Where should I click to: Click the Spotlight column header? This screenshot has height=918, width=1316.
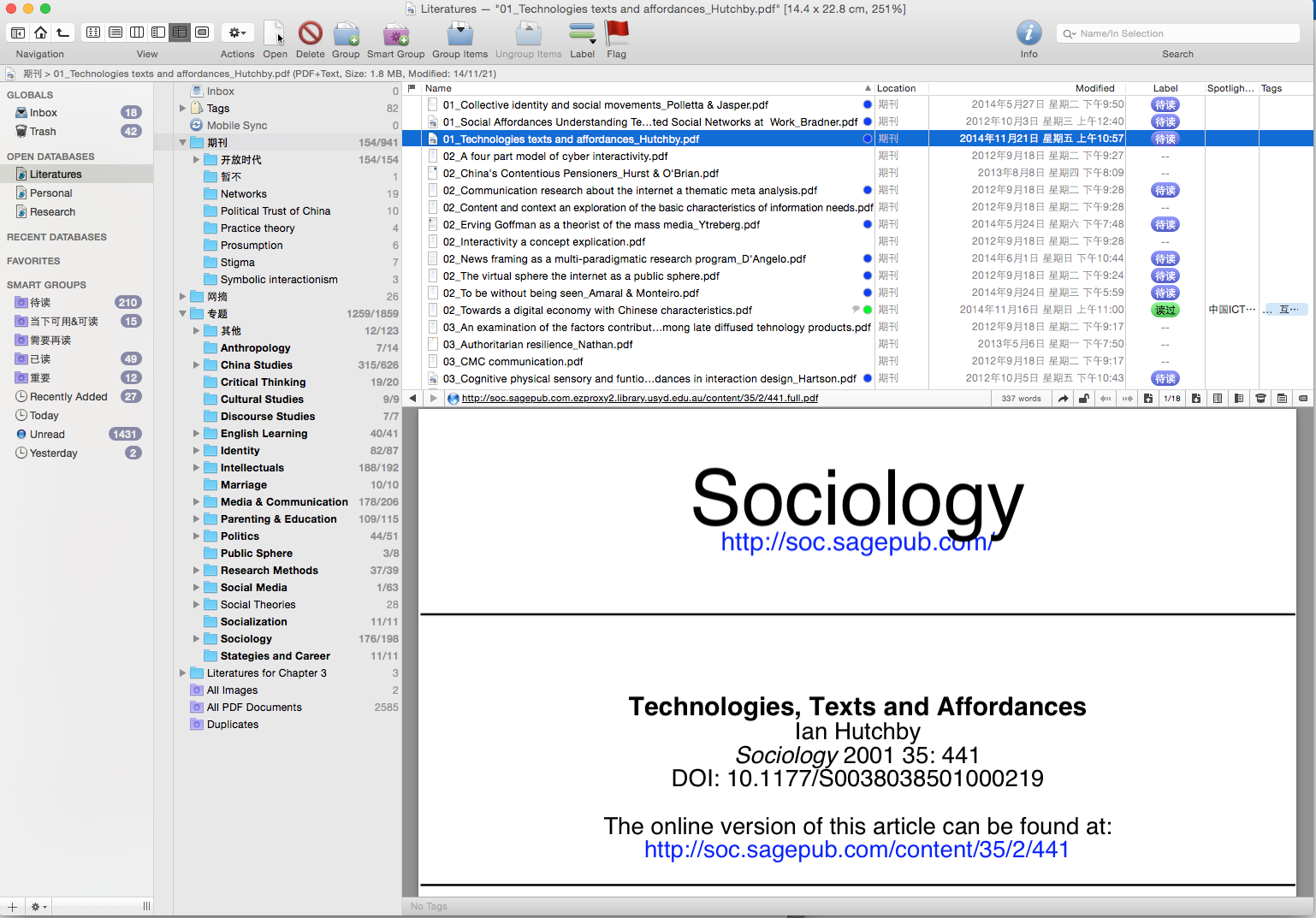point(1230,88)
